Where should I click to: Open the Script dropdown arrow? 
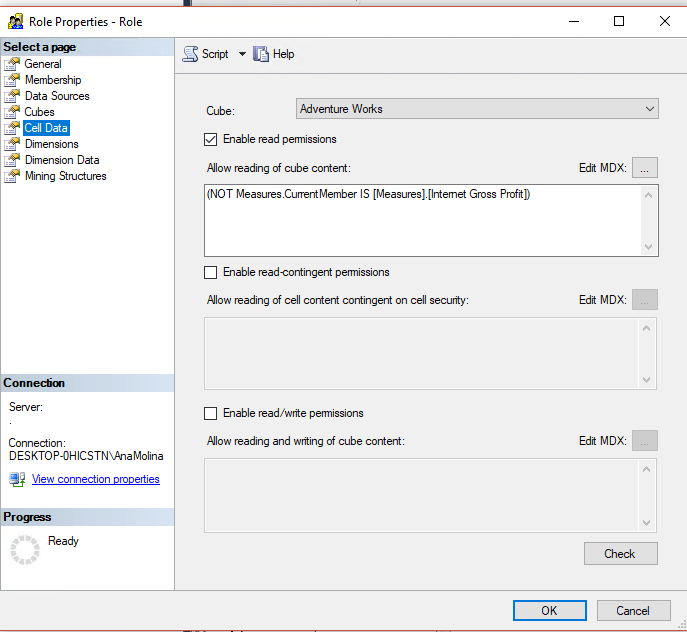coord(242,54)
